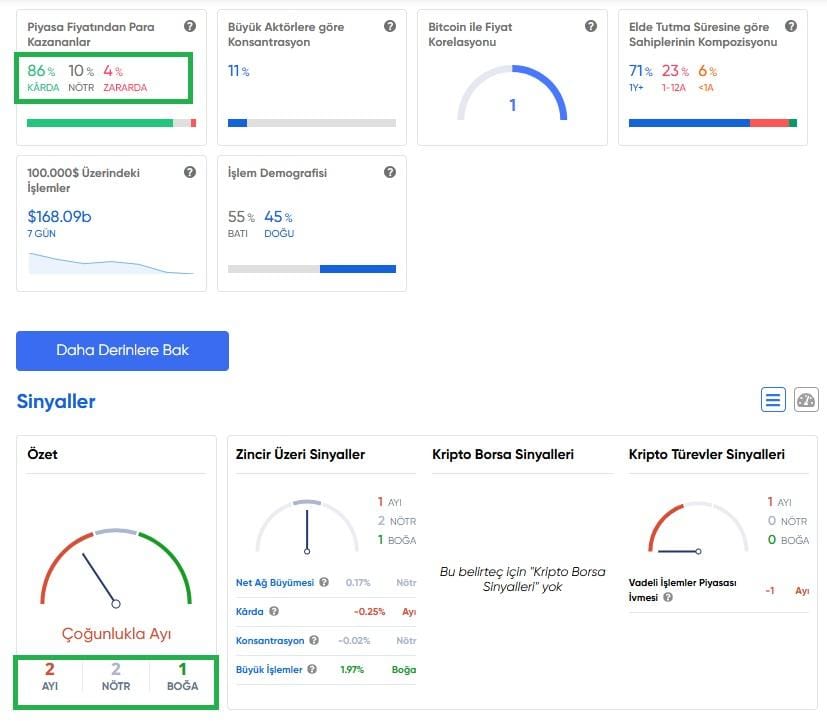Viewport: 827px width, 721px height.
Task: Click help icon on İşlem Demografisi card
Action: tap(390, 172)
